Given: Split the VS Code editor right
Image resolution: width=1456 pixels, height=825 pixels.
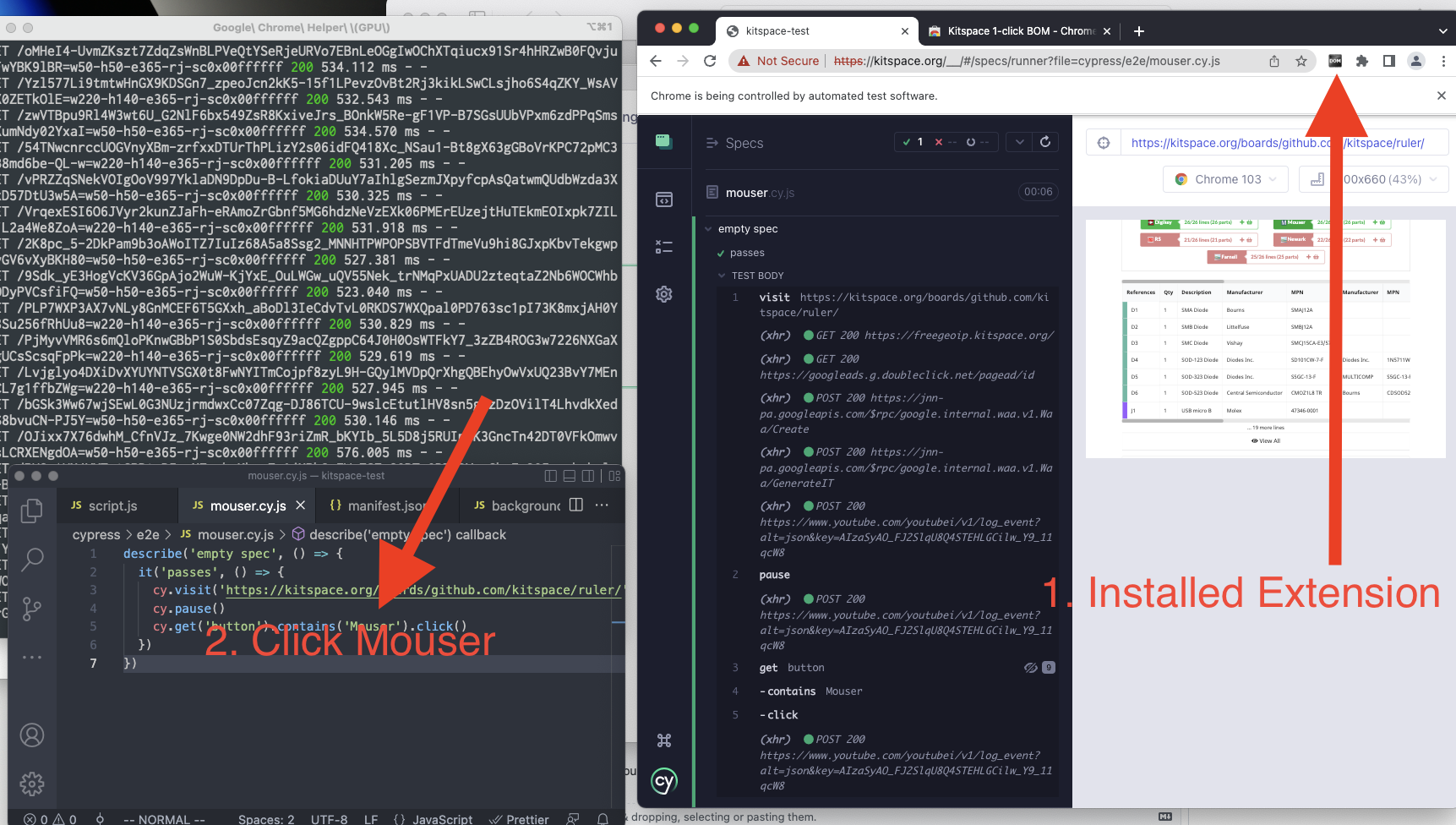Looking at the screenshot, I should [x=576, y=505].
